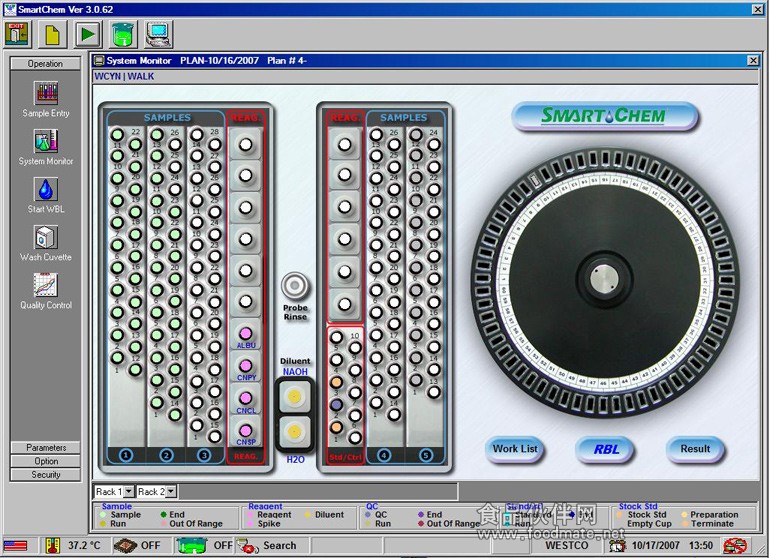This screenshot has height=558, width=770.
Task: Click the Search status bar icon
Action: click(x=248, y=545)
